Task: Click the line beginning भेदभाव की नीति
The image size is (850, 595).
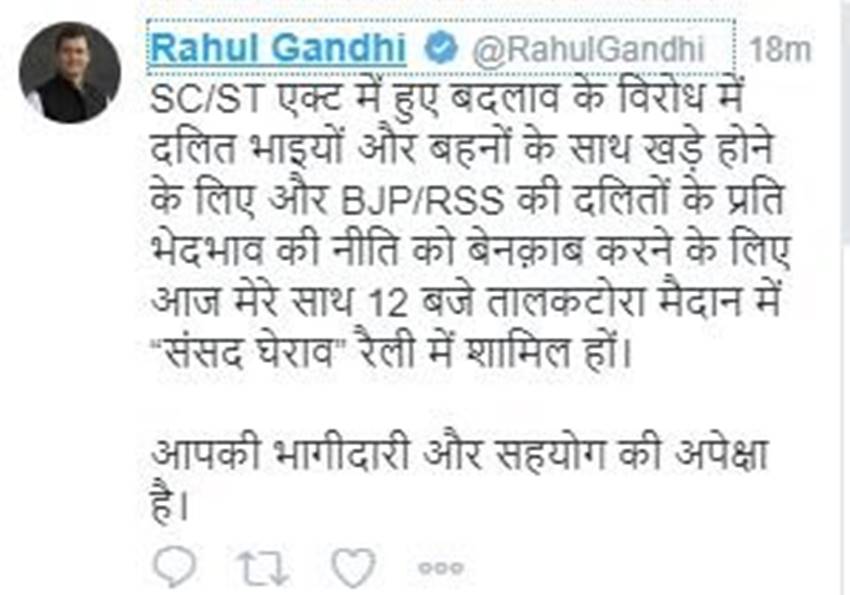Action: click(x=471, y=252)
